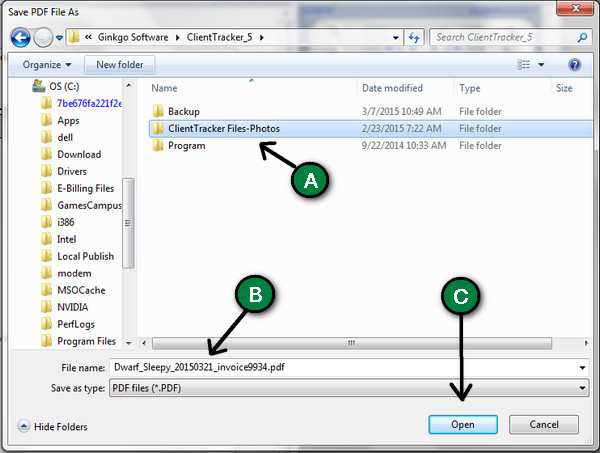This screenshot has width=600, height=453.
Task: Click the Cancel button
Action: coord(544,425)
